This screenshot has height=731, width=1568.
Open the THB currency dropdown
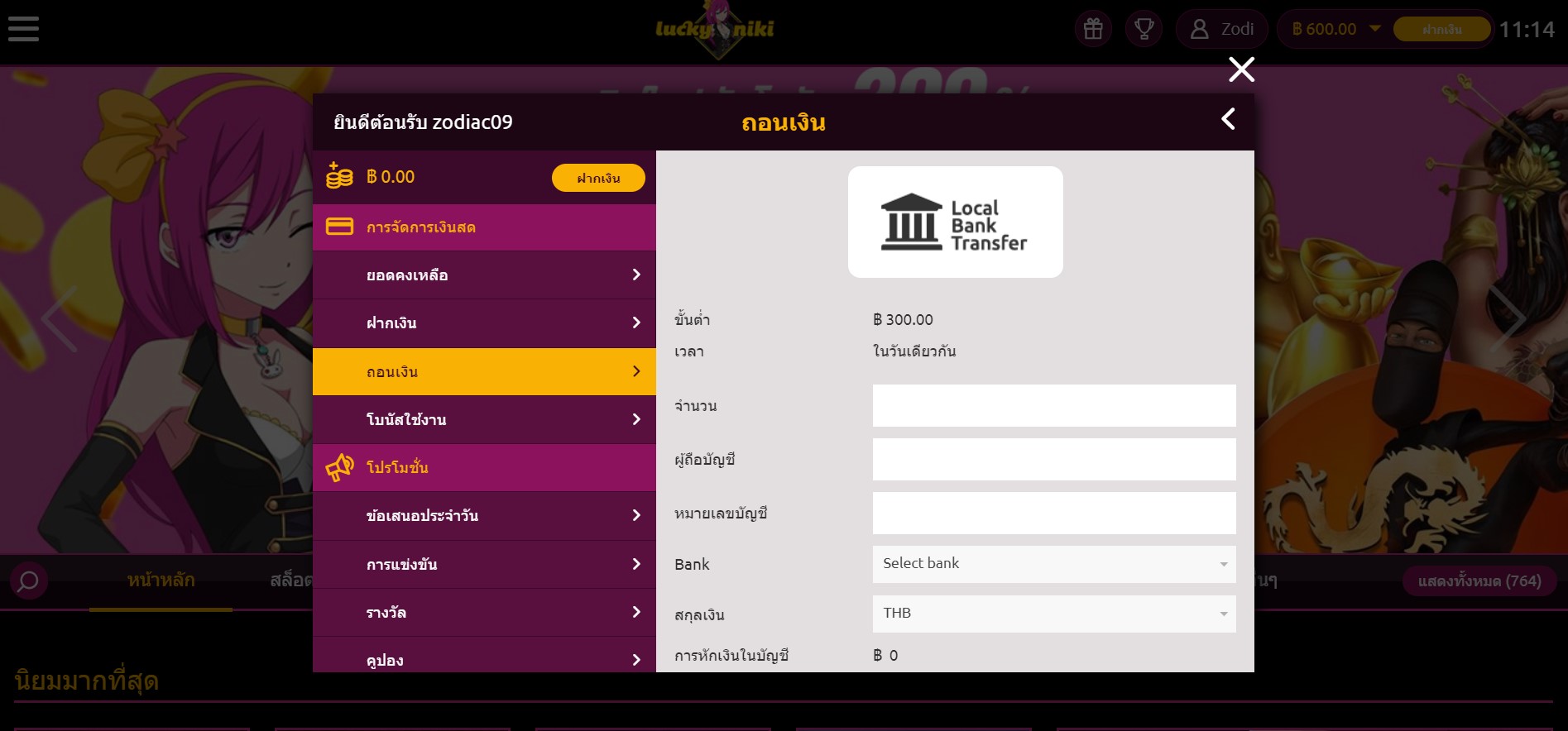1053,614
